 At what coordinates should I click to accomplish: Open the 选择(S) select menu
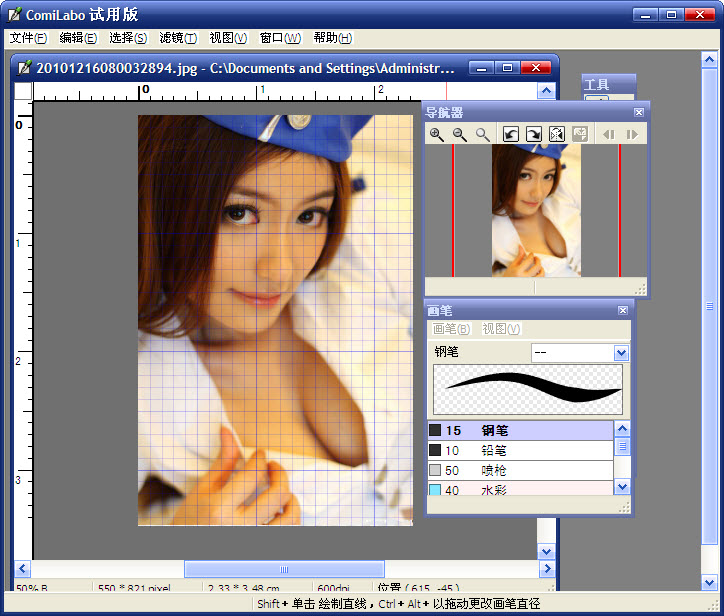point(128,38)
